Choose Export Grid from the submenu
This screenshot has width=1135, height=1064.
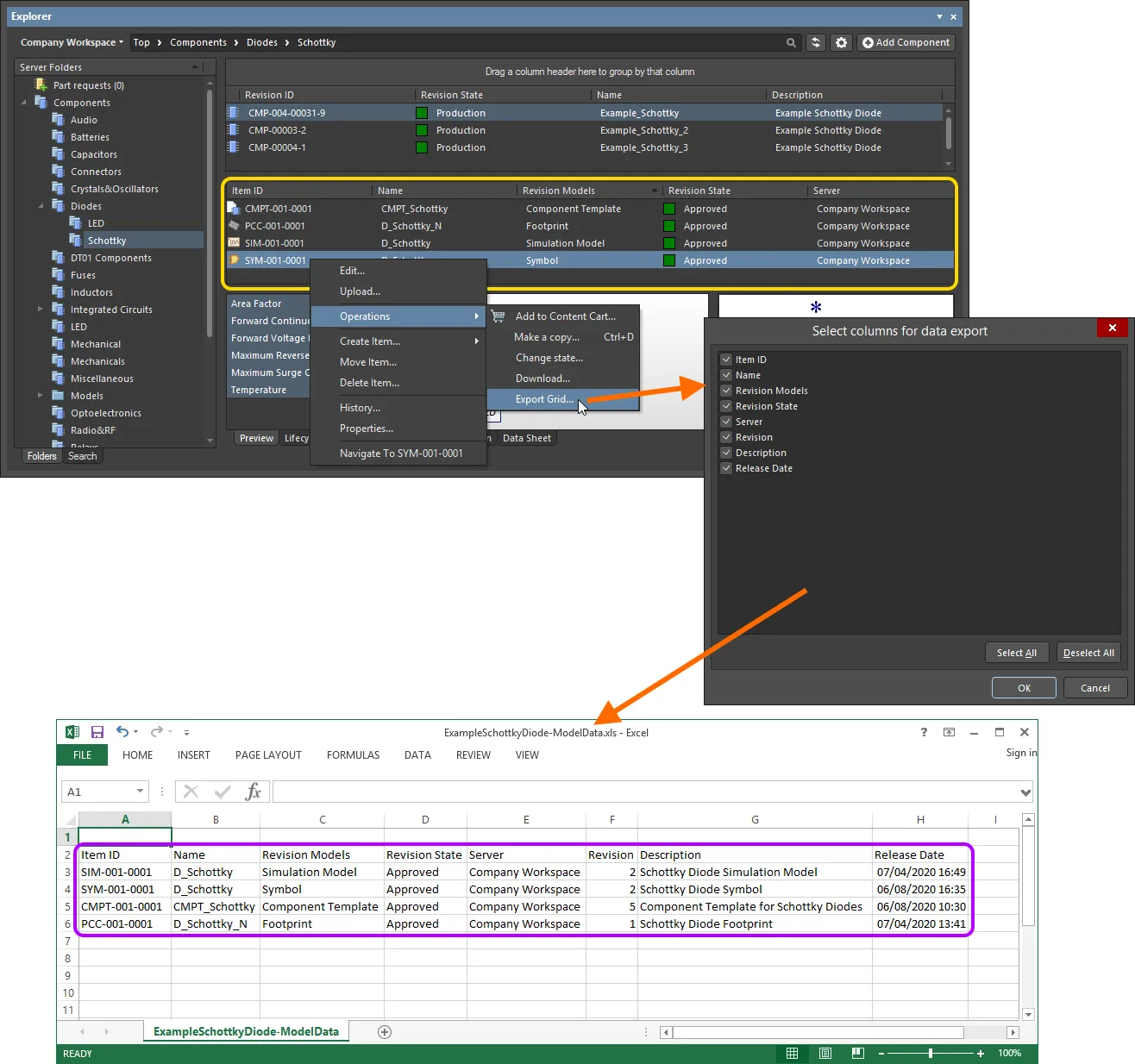pyautogui.click(x=543, y=399)
